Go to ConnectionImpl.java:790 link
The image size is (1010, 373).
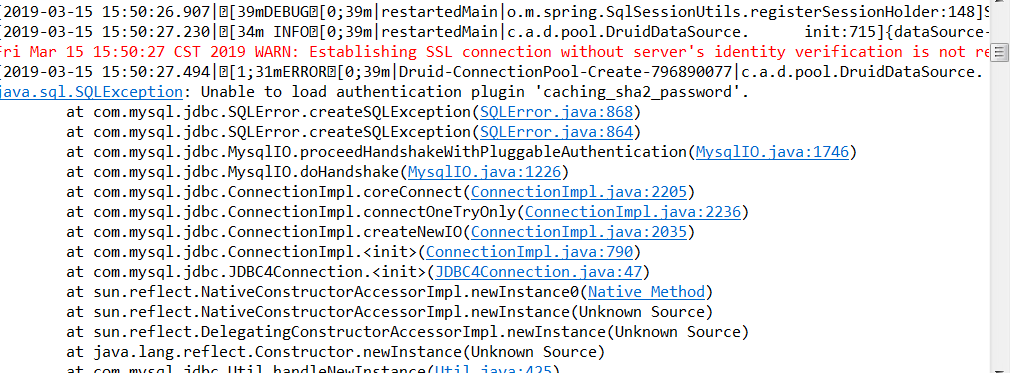coord(529,252)
